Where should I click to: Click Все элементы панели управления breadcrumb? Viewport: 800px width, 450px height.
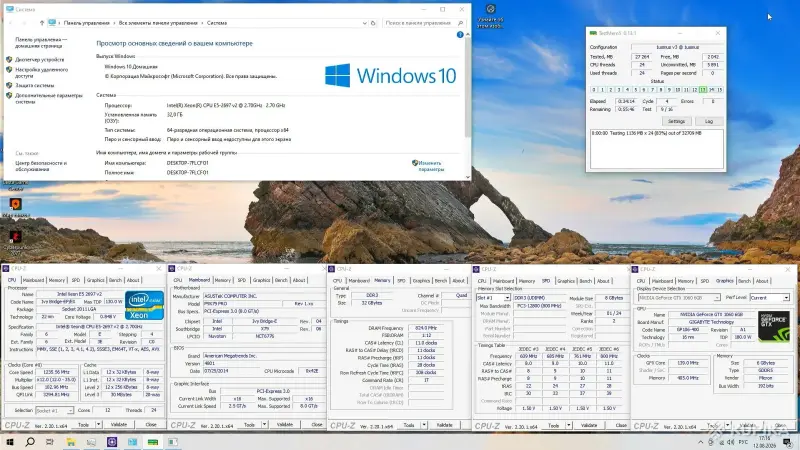coord(158,23)
